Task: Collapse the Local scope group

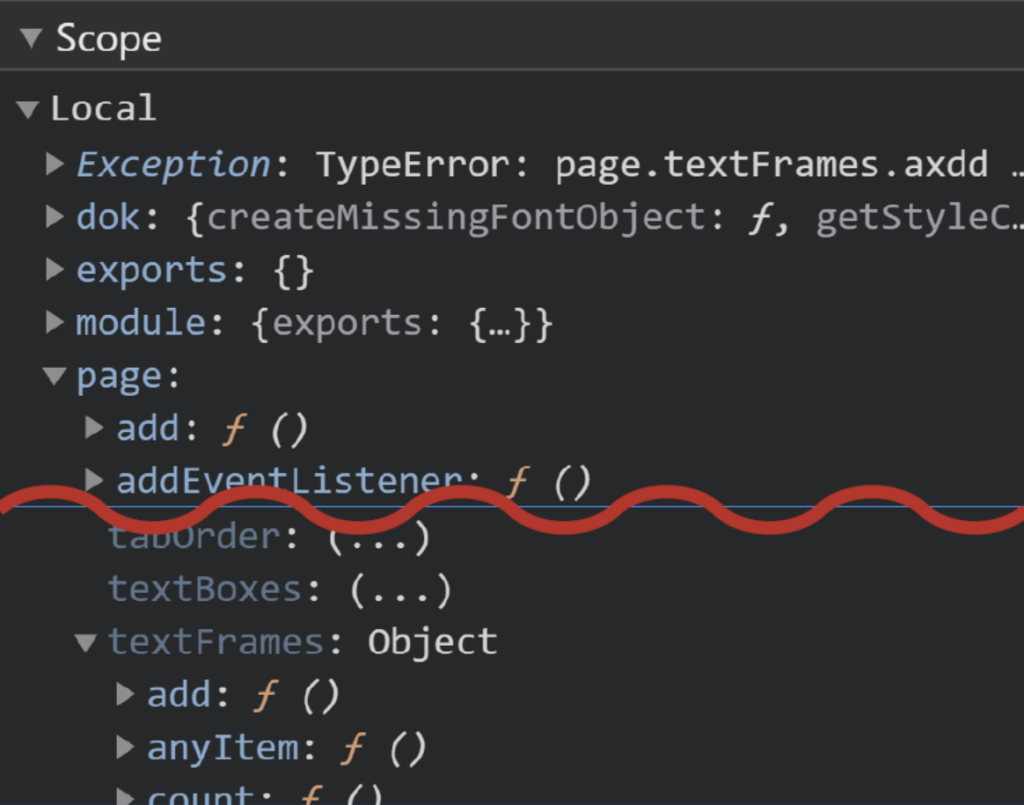Action: click(x=29, y=108)
